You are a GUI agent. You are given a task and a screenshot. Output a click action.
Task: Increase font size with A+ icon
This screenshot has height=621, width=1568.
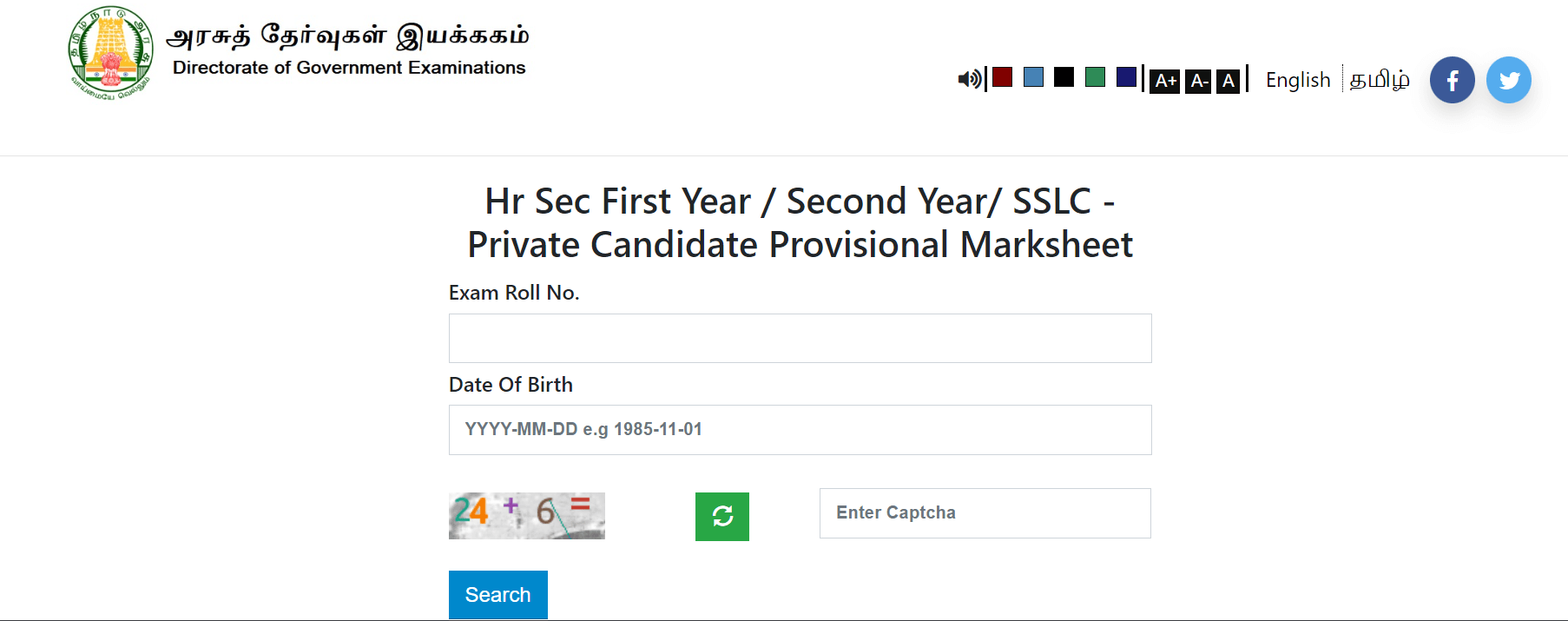point(1165,81)
